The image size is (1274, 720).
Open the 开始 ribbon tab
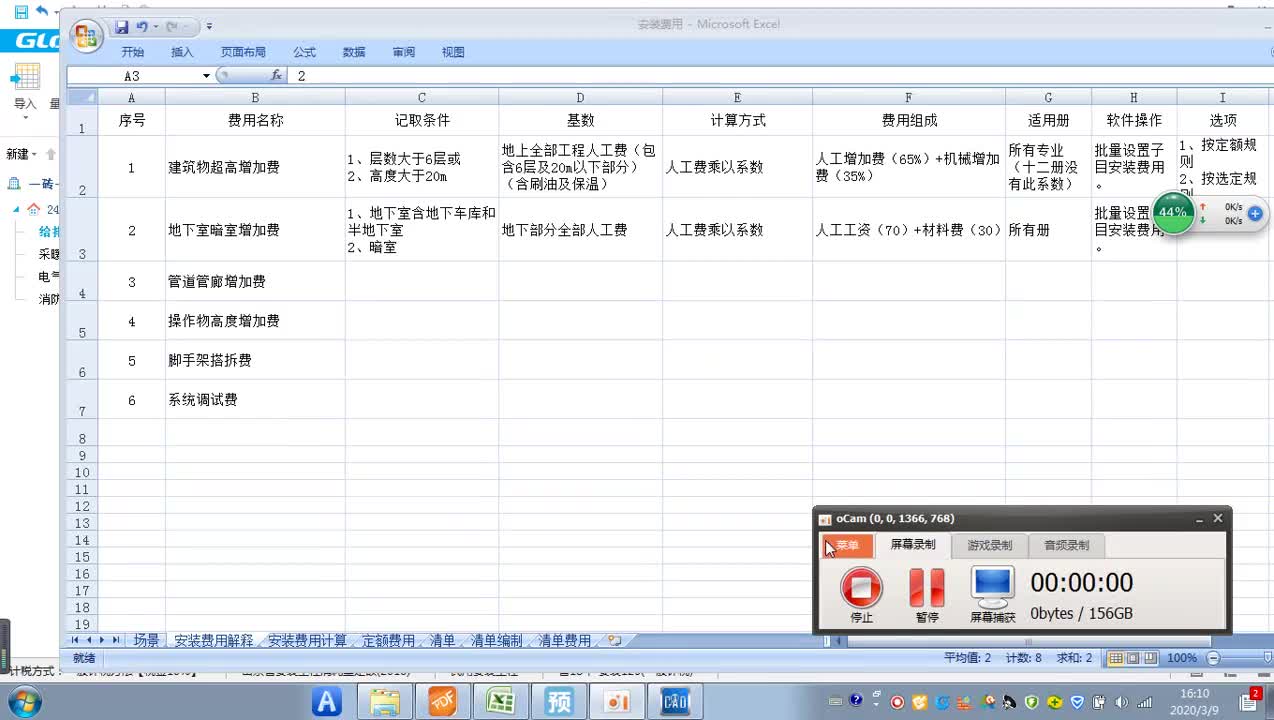132,52
